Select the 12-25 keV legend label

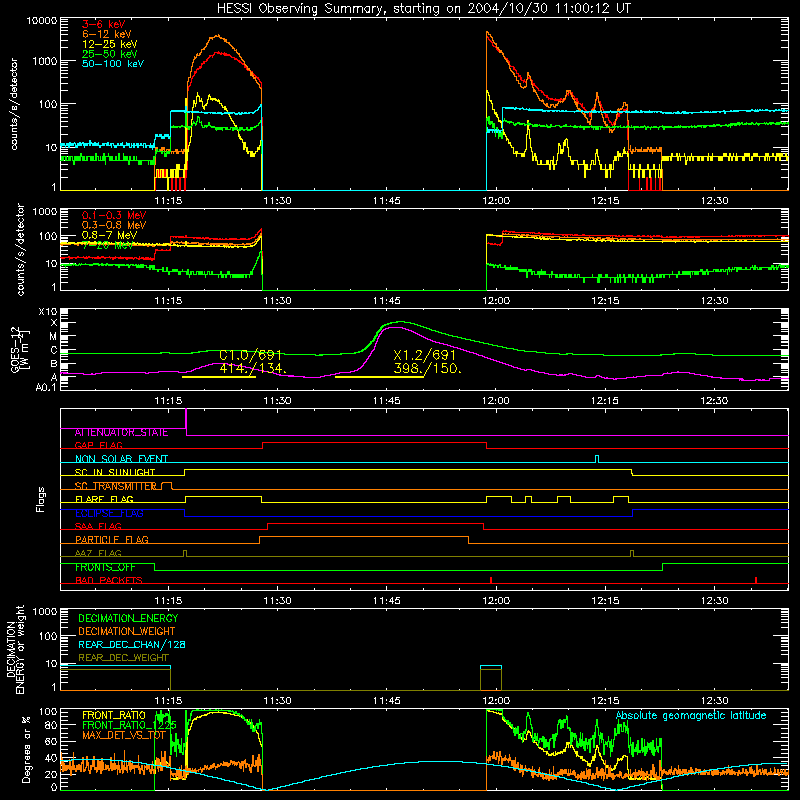pyautogui.click(x=110, y=44)
